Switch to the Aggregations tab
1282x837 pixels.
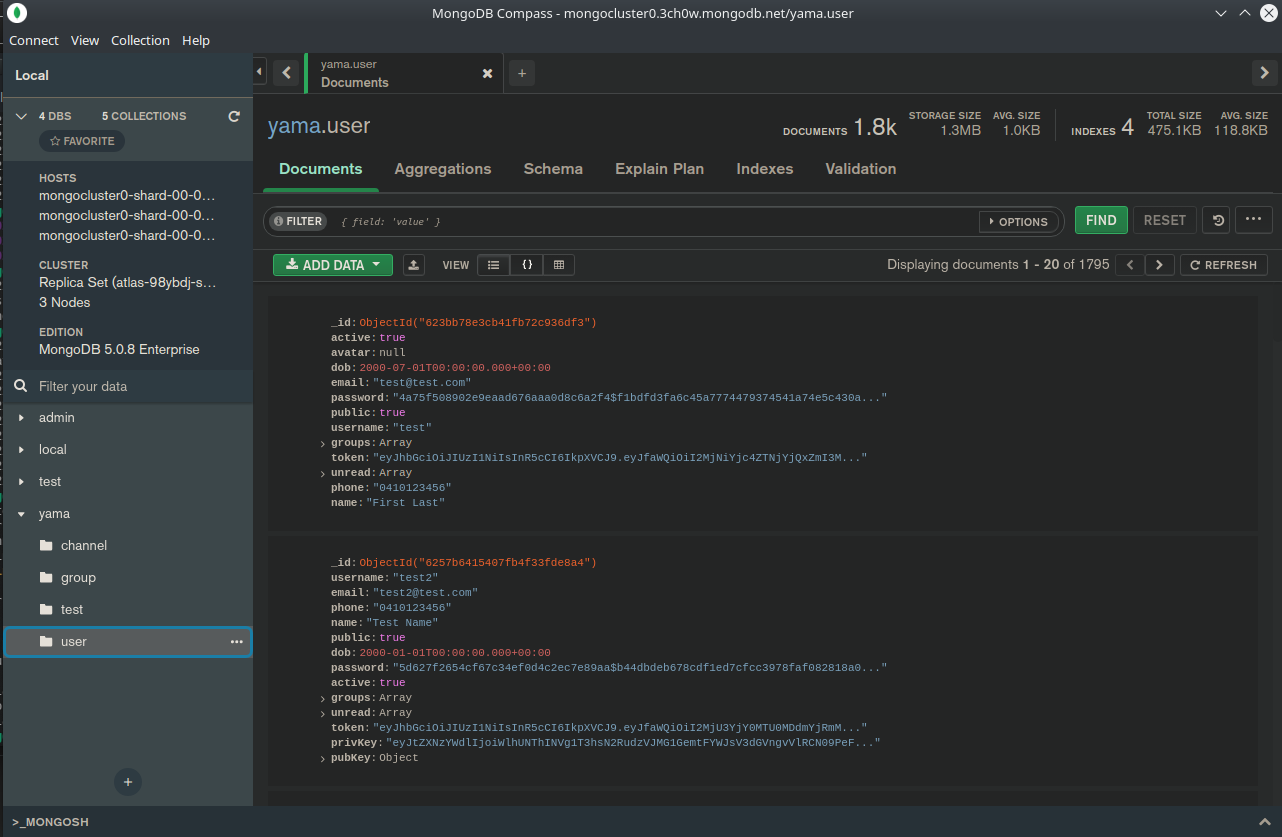[x=442, y=169]
